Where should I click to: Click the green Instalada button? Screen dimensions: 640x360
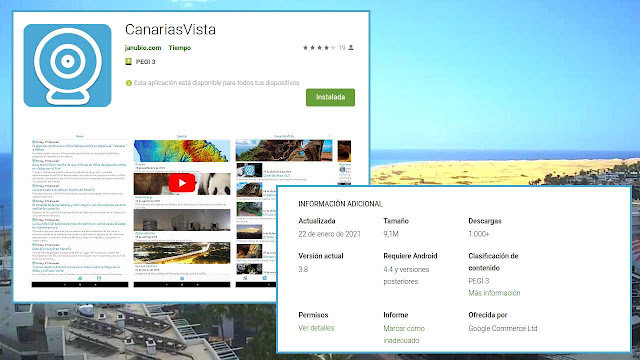[x=330, y=97]
